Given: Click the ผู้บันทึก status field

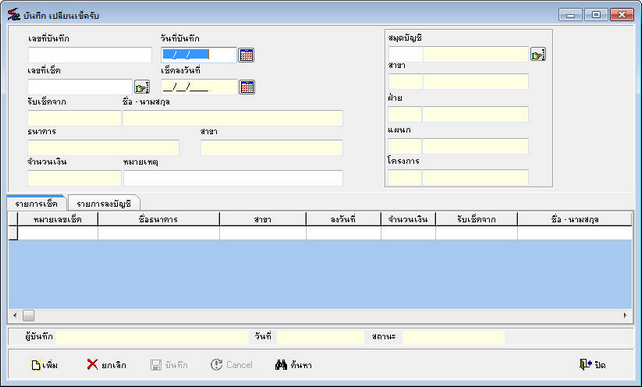Looking at the screenshot, I should coord(152,337).
